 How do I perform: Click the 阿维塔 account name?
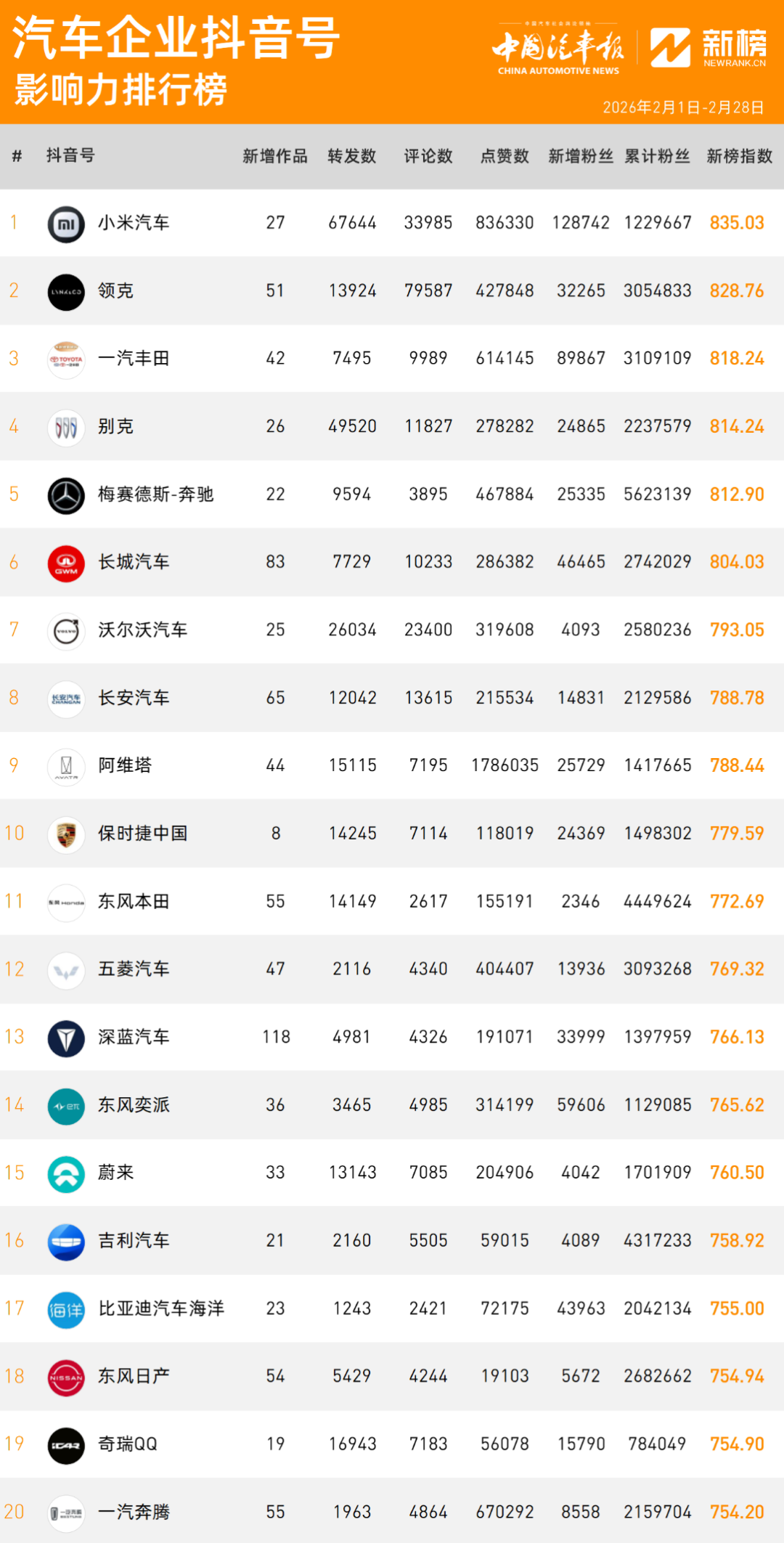[x=125, y=765]
